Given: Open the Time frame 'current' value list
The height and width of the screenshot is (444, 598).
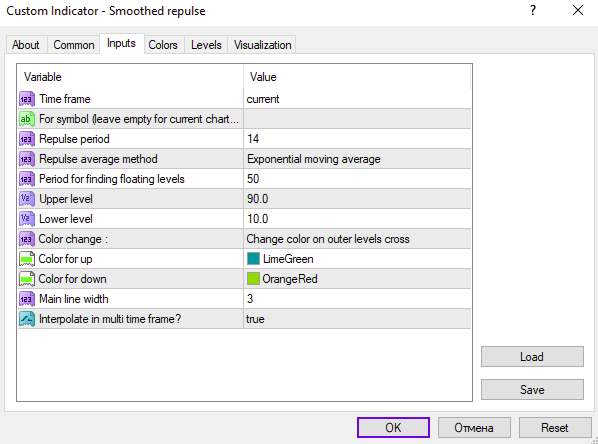Looking at the screenshot, I should [x=357, y=99].
